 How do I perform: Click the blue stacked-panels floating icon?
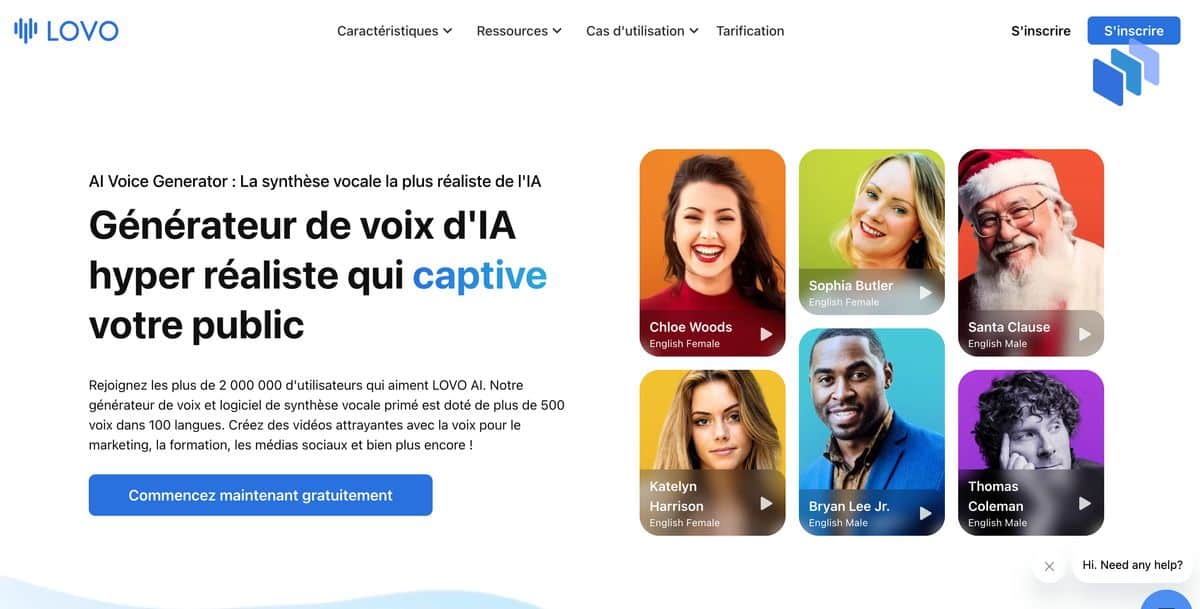(1126, 73)
